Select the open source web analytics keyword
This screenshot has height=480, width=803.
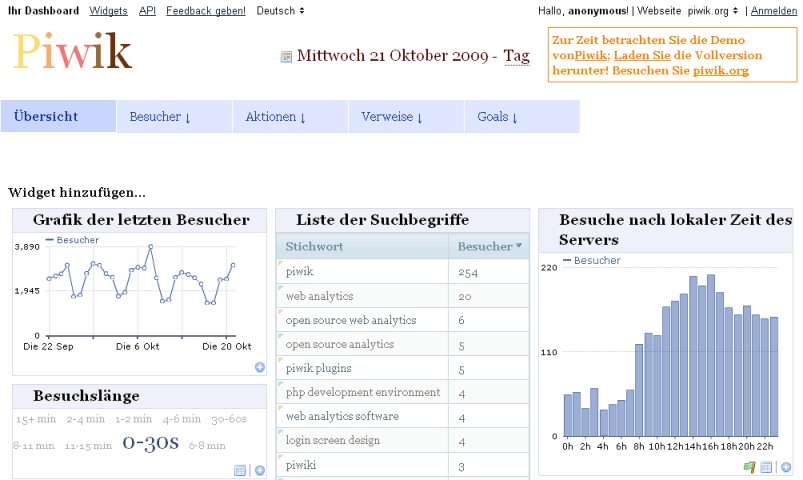coord(351,320)
